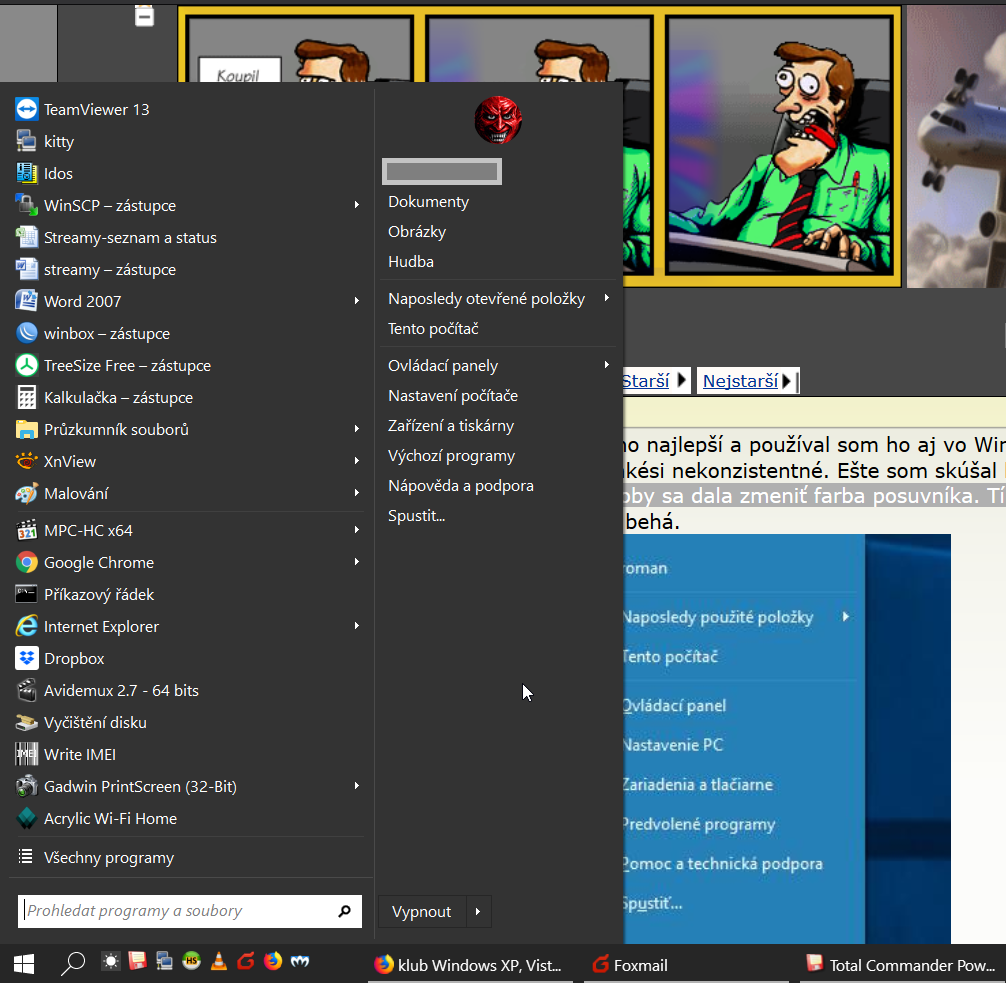Launch XnView image viewer
1006x983 pixels.
click(188, 461)
